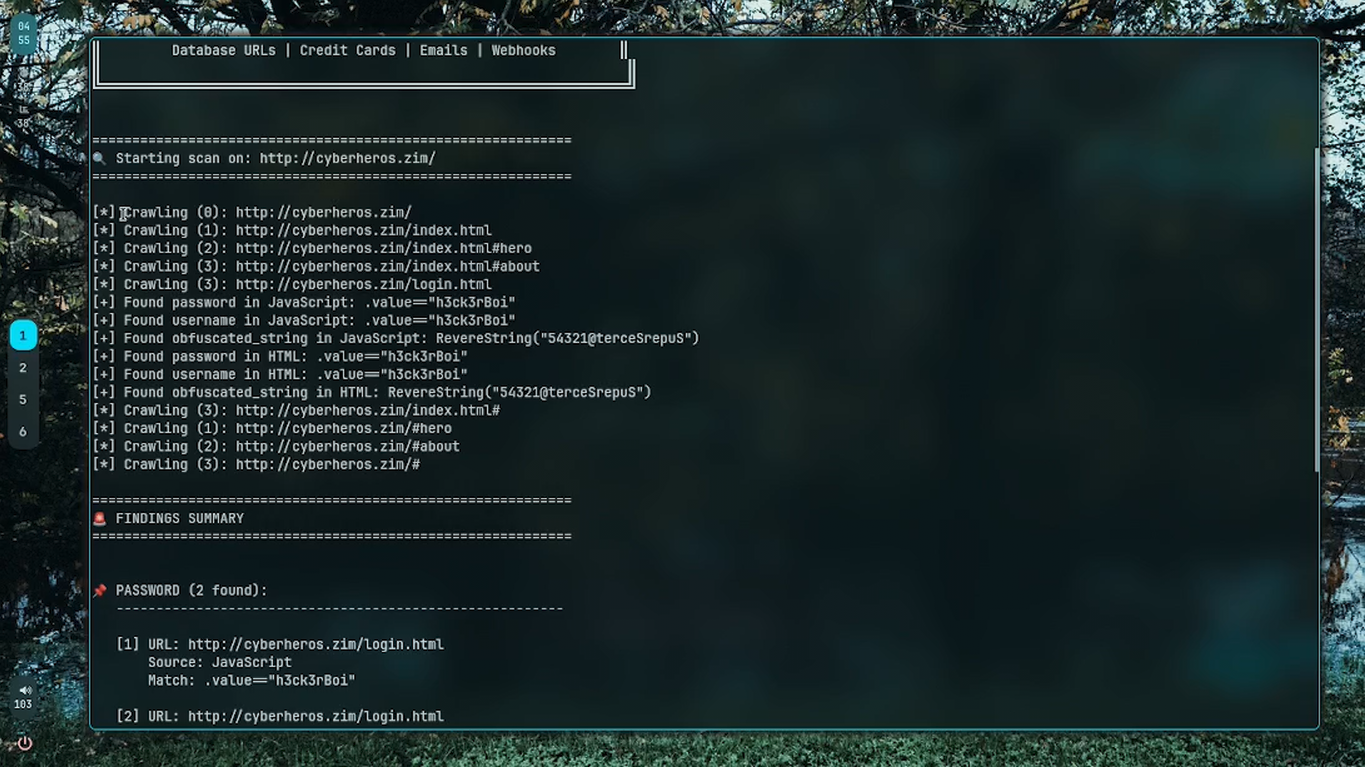Click the 'Found password in HTML' line
The height and width of the screenshot is (767, 1365).
click(280, 357)
